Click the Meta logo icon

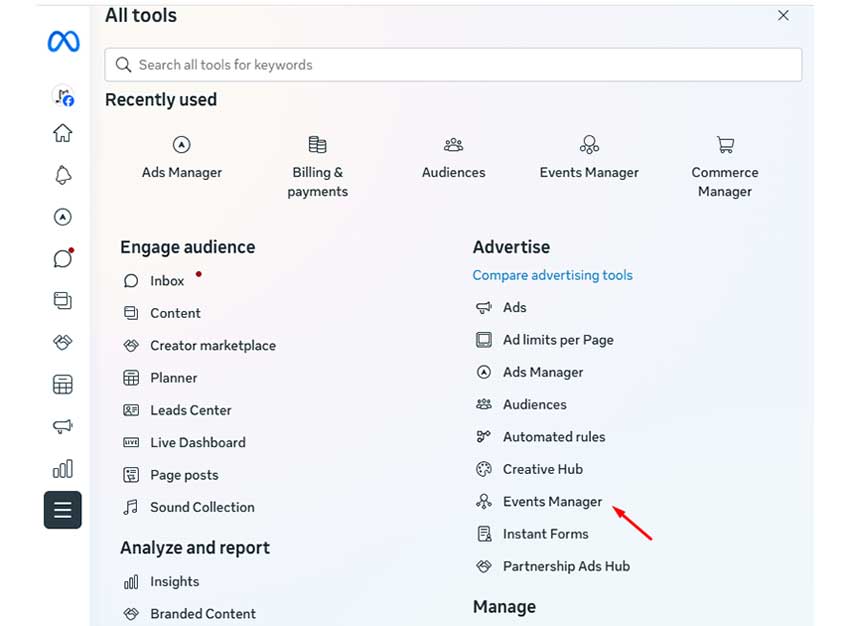click(x=63, y=42)
